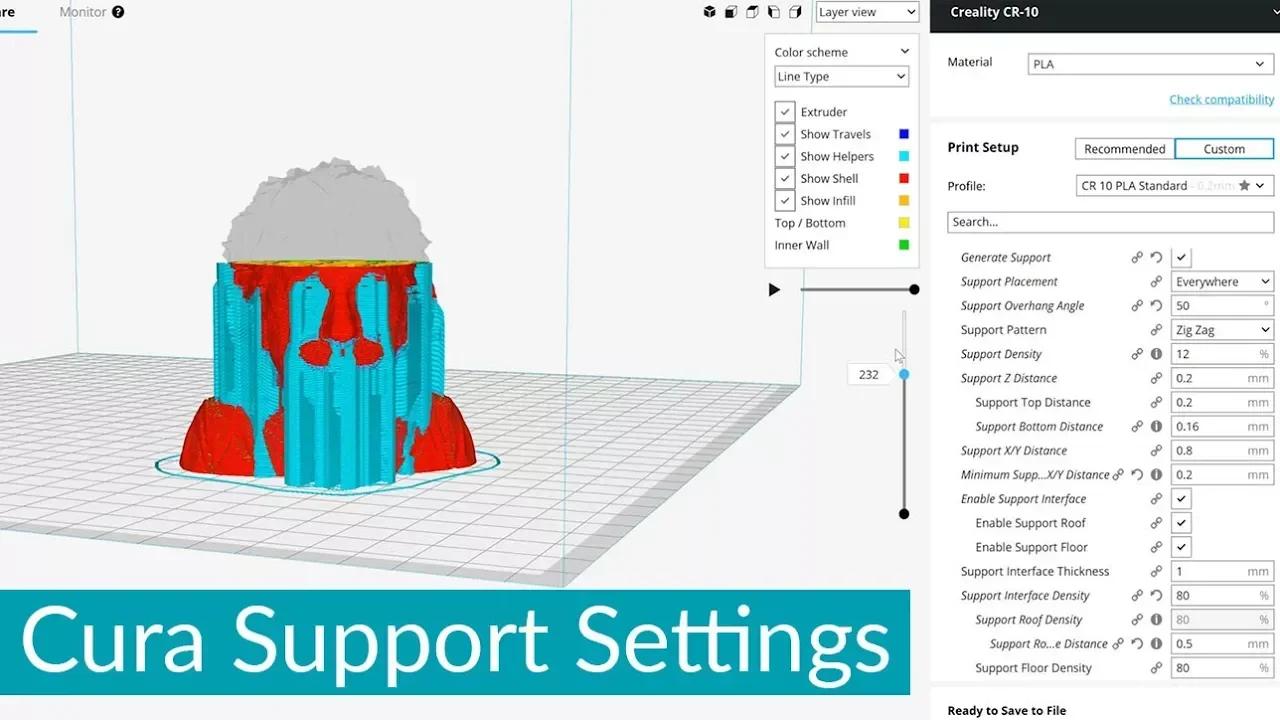The height and width of the screenshot is (720, 1280).
Task: Click the Check compatibility link
Action: [x=1221, y=99]
